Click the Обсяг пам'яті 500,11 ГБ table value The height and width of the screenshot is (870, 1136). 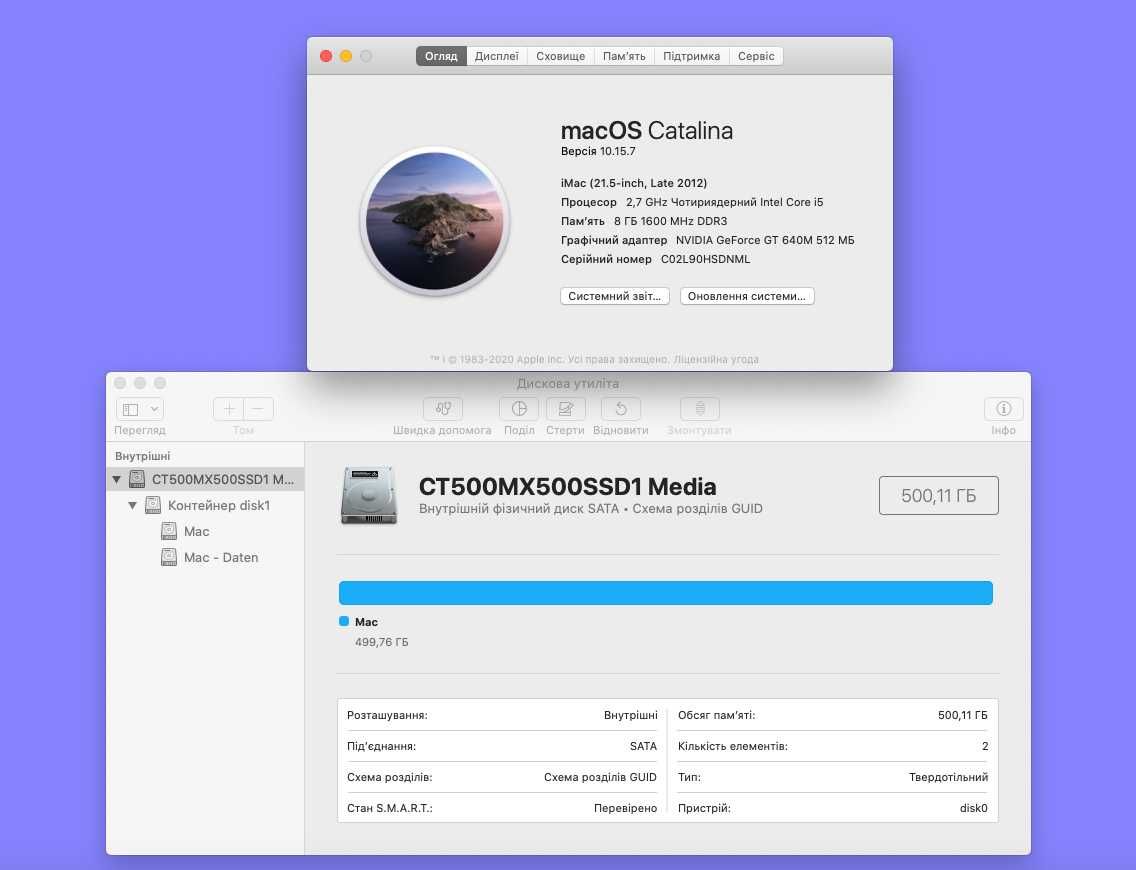tap(963, 716)
